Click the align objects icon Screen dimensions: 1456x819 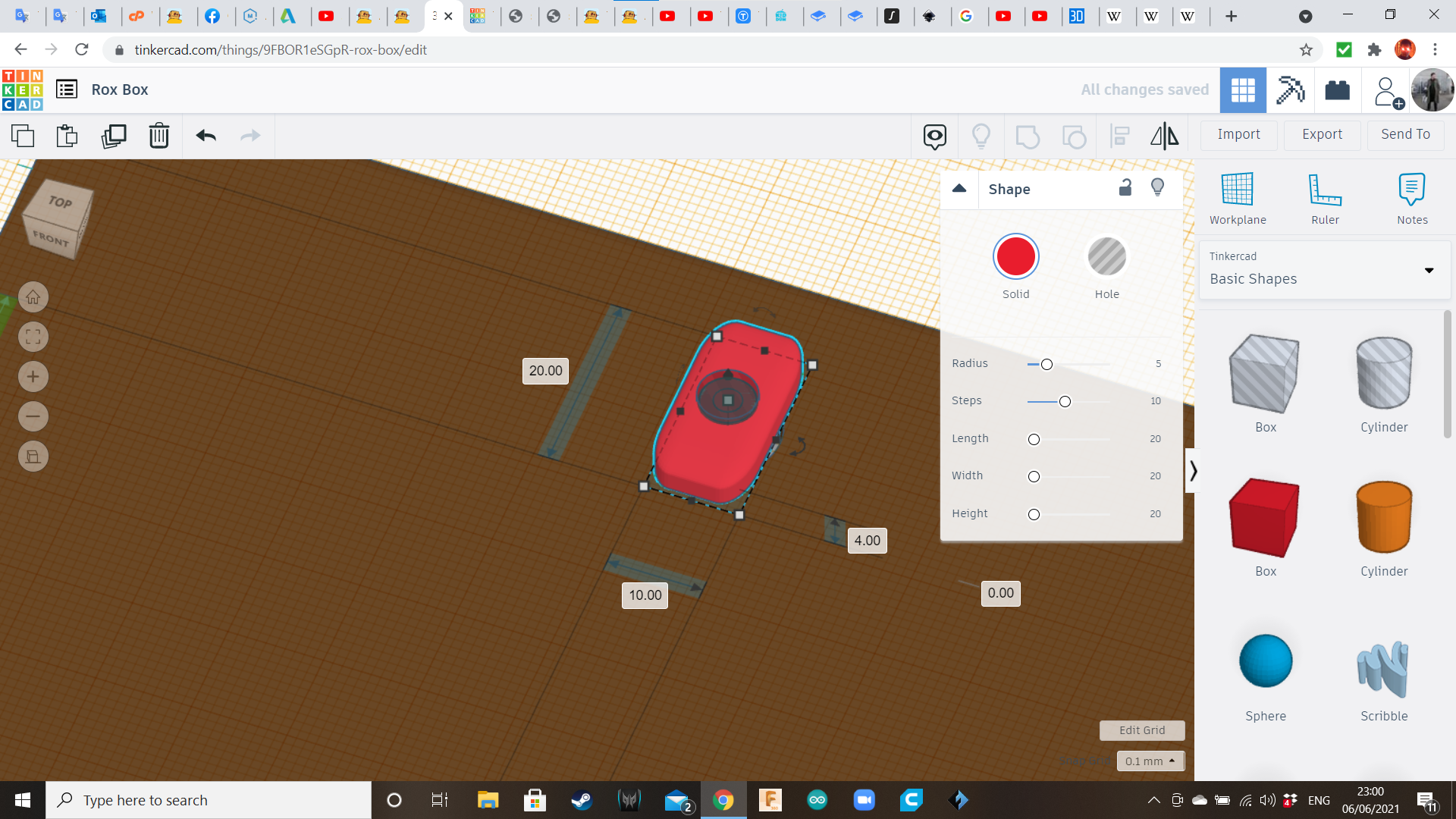point(1119,134)
